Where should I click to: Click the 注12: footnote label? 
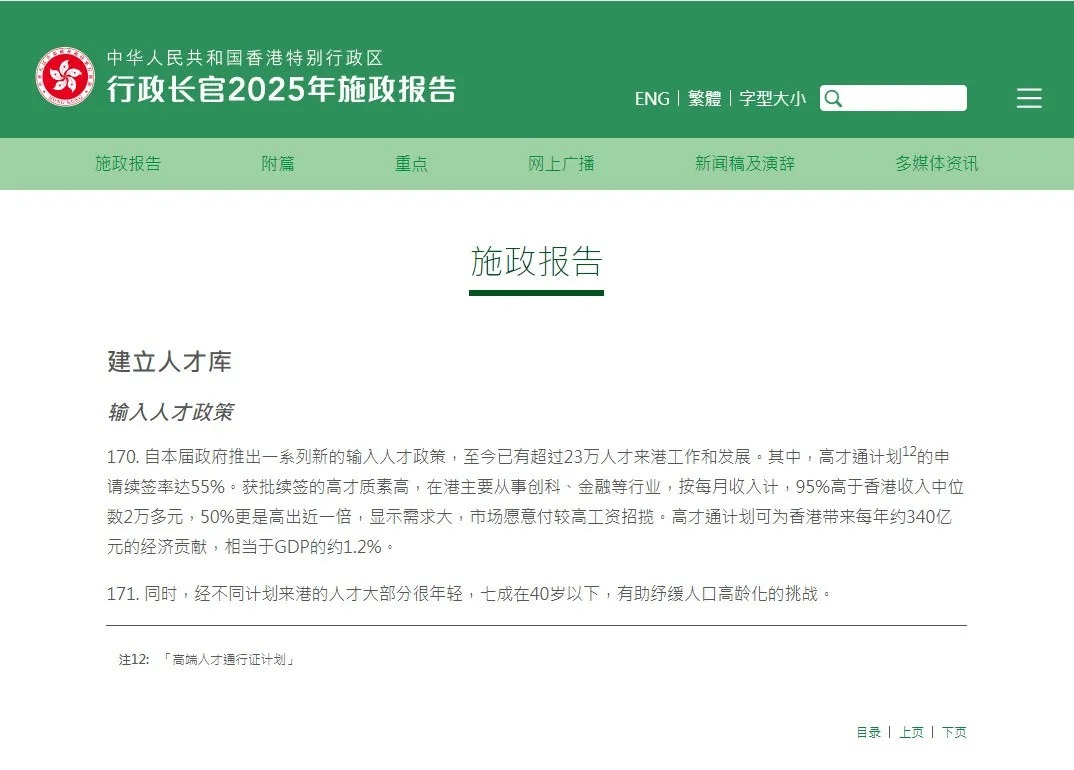click(x=134, y=660)
